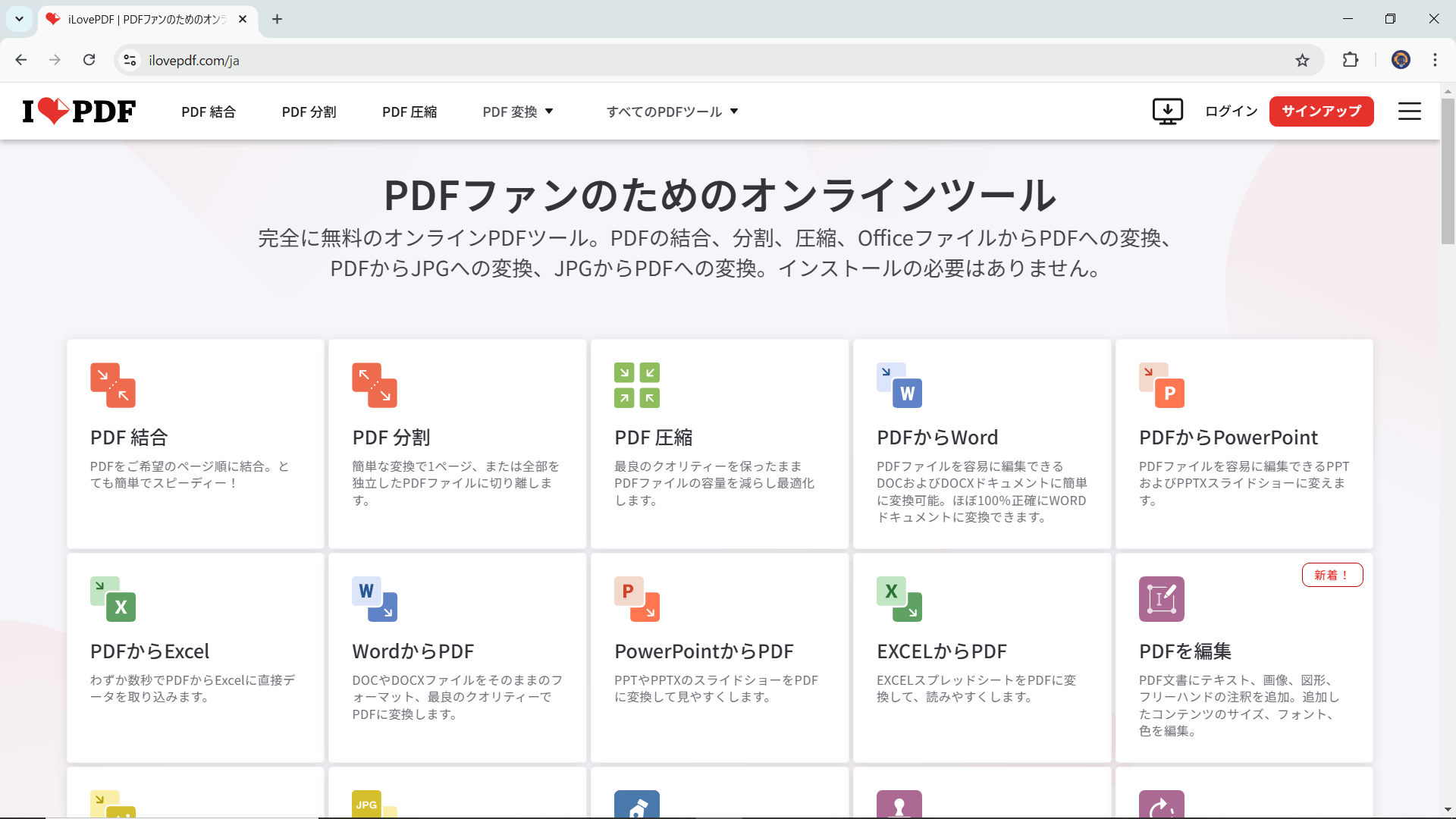Open the PDFからWord card title

937,438
